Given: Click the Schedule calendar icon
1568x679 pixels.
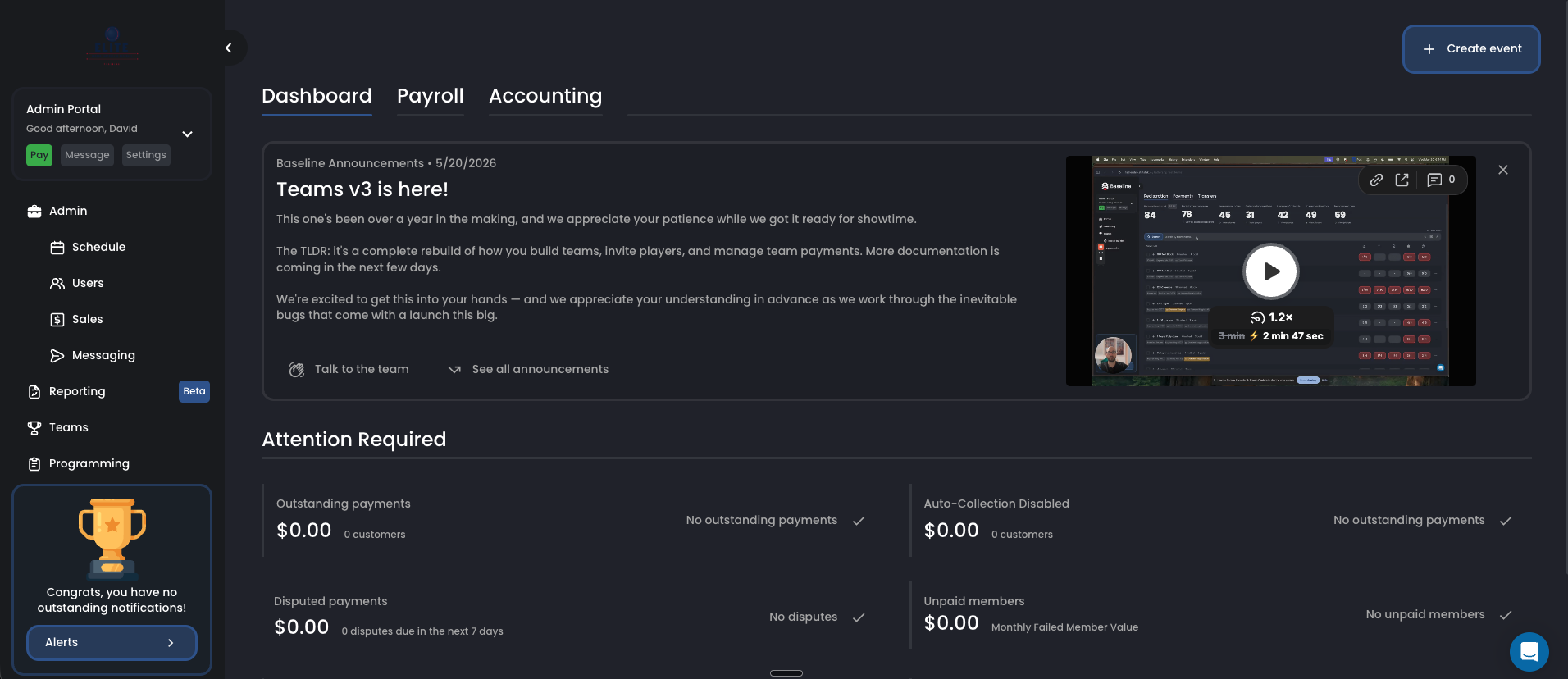Looking at the screenshot, I should click(57, 248).
